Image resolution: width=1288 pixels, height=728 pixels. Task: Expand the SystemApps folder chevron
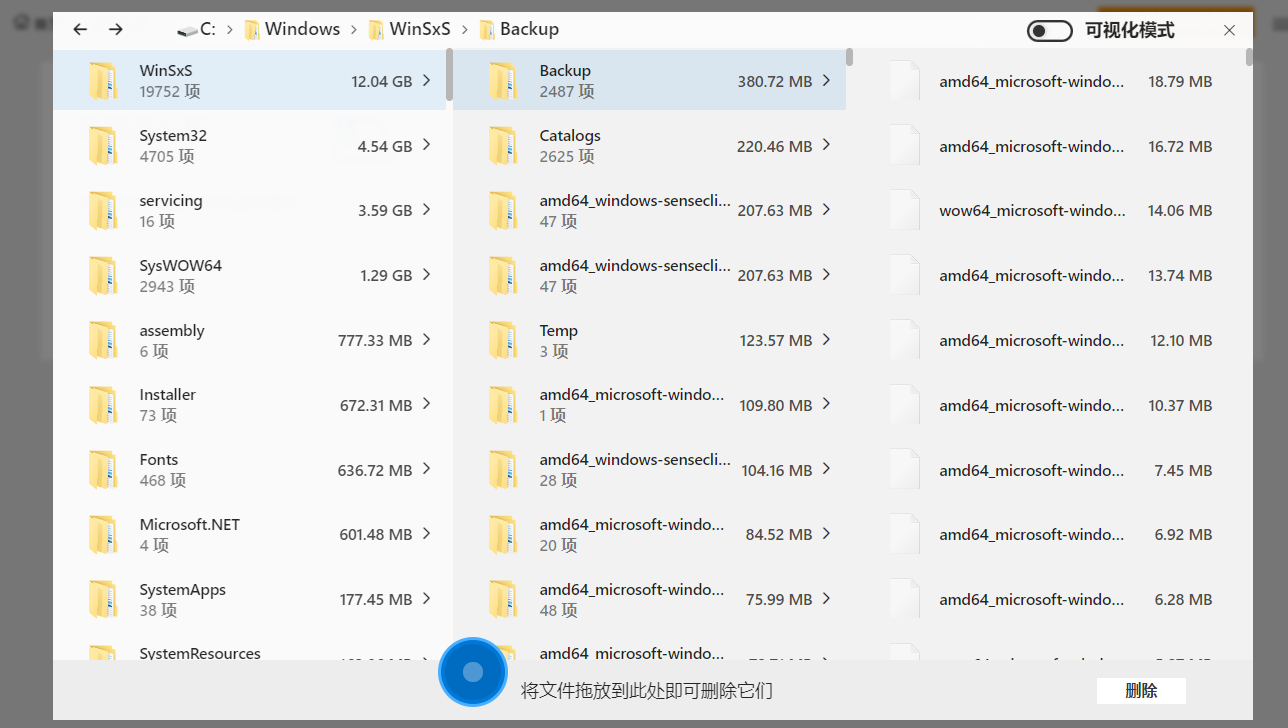tap(427, 599)
